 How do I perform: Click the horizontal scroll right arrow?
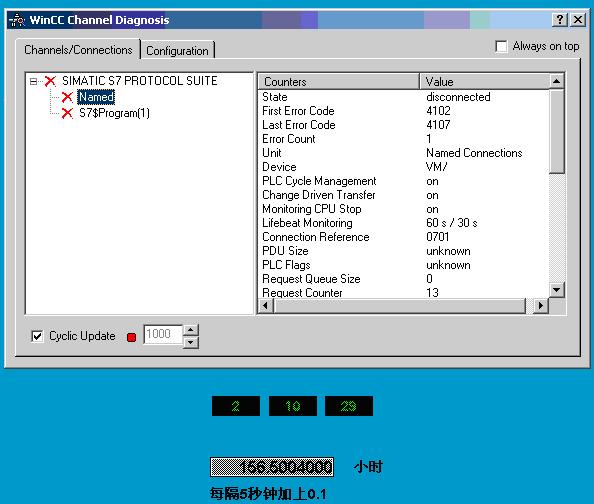pyautogui.click(x=541, y=305)
